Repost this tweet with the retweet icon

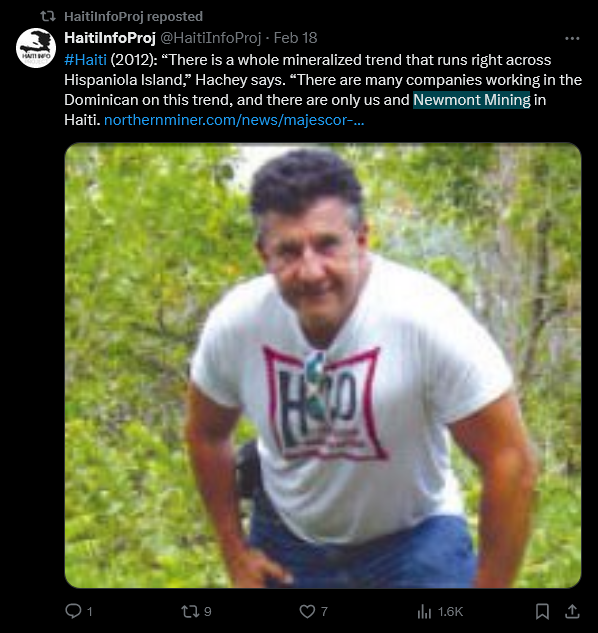(189, 611)
